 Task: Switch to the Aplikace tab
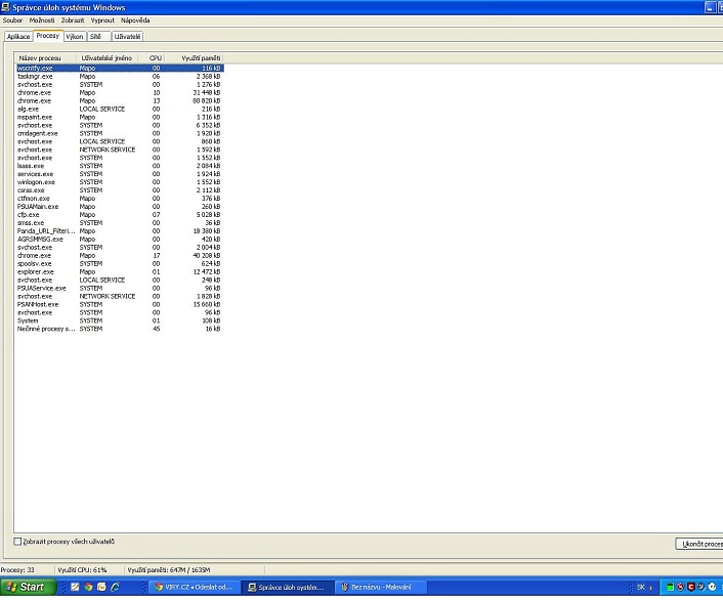[18, 36]
